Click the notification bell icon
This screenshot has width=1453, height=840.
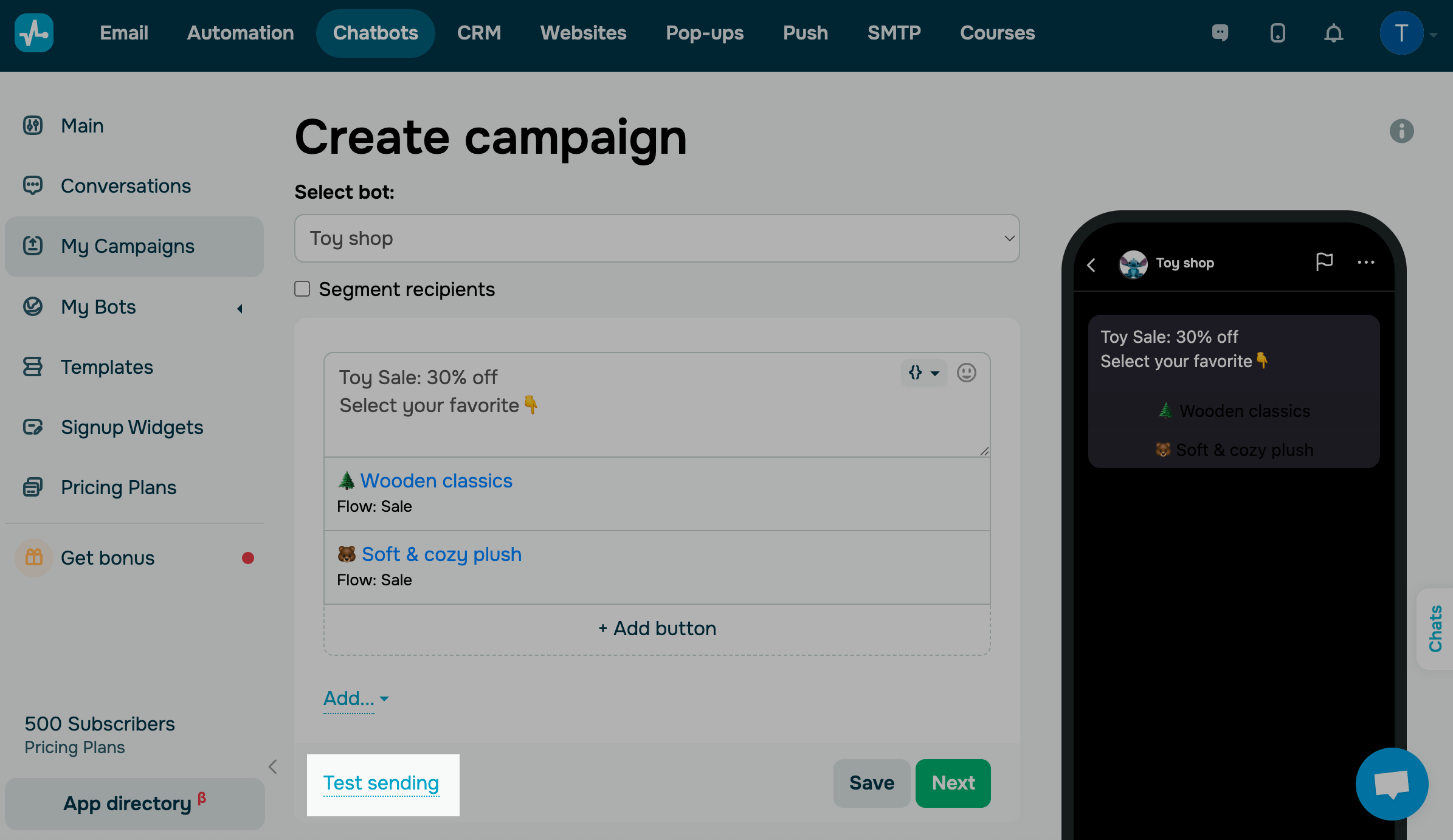pyautogui.click(x=1333, y=33)
